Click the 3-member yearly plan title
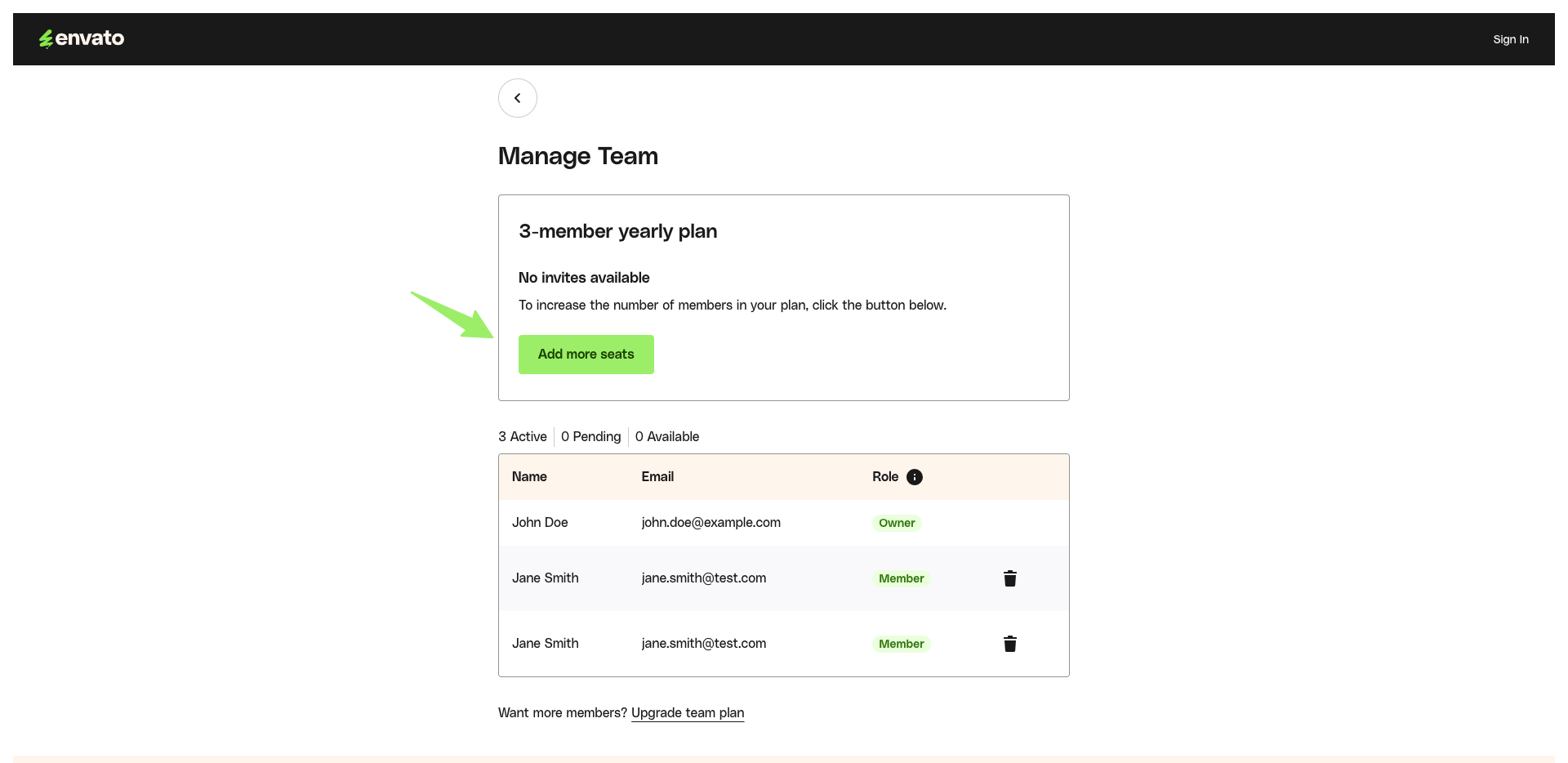 tap(617, 231)
